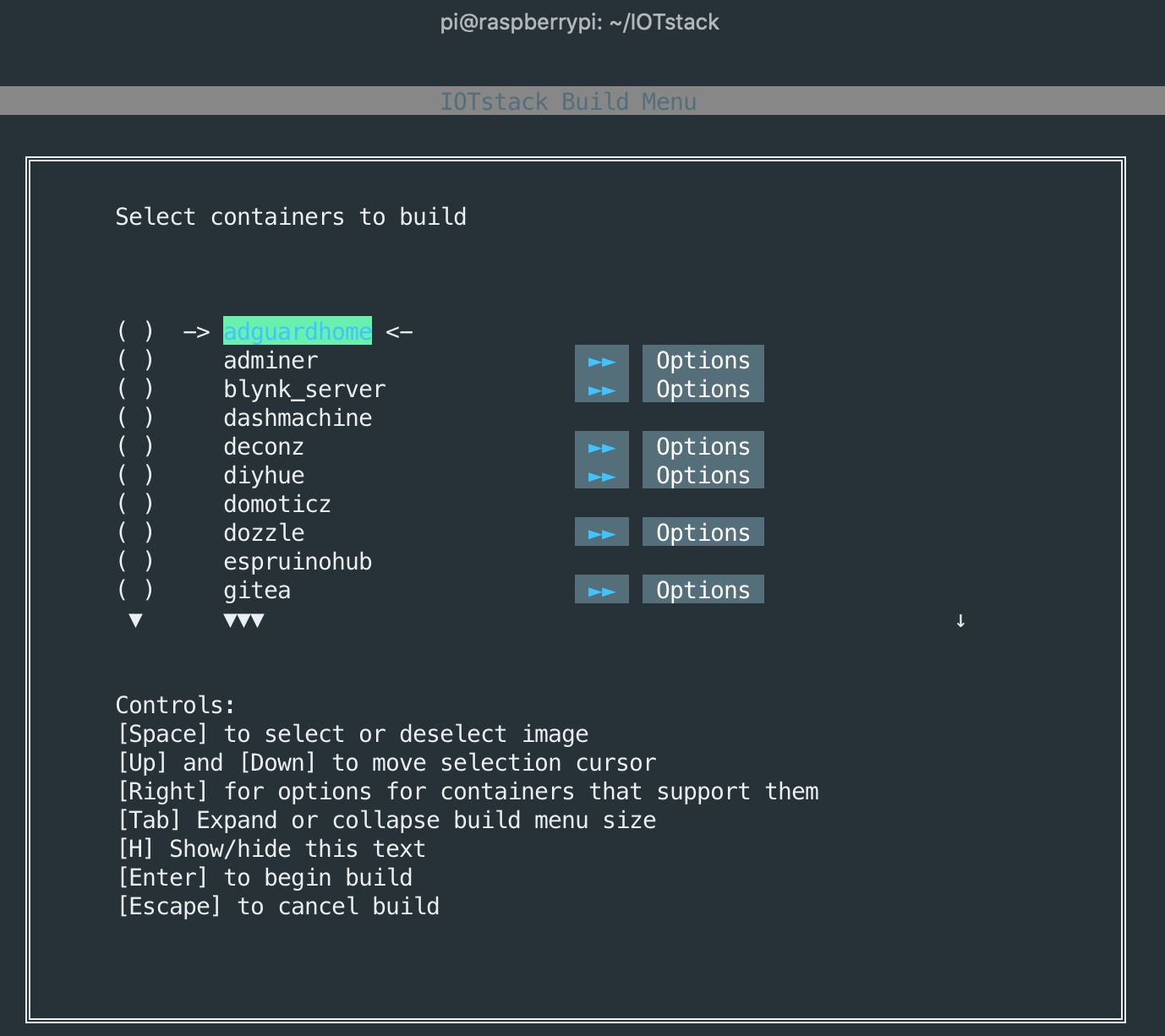Click the small down-arrow scroll indicator
The width and height of the screenshot is (1165, 1036).
[960, 621]
